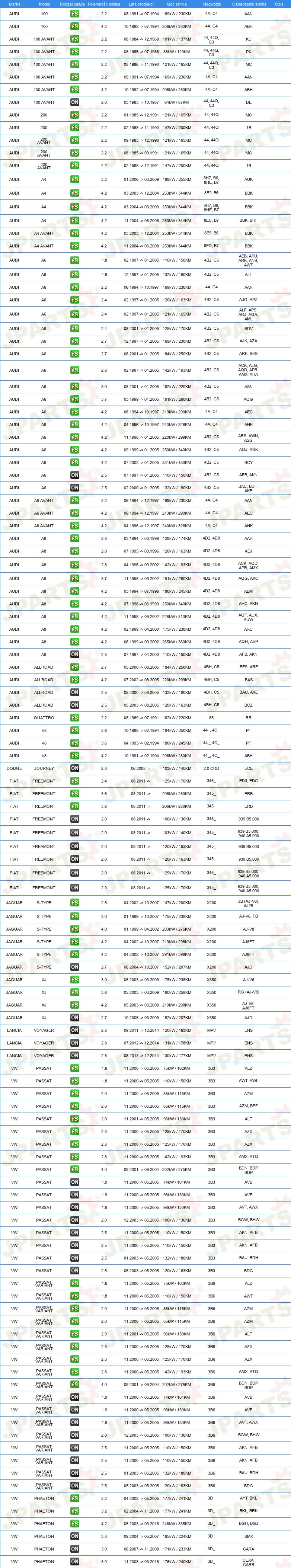291x1568 pixels.
Task: Click the petrol pump icon in the AUDI A4 AUK row
Action: tap(74, 180)
